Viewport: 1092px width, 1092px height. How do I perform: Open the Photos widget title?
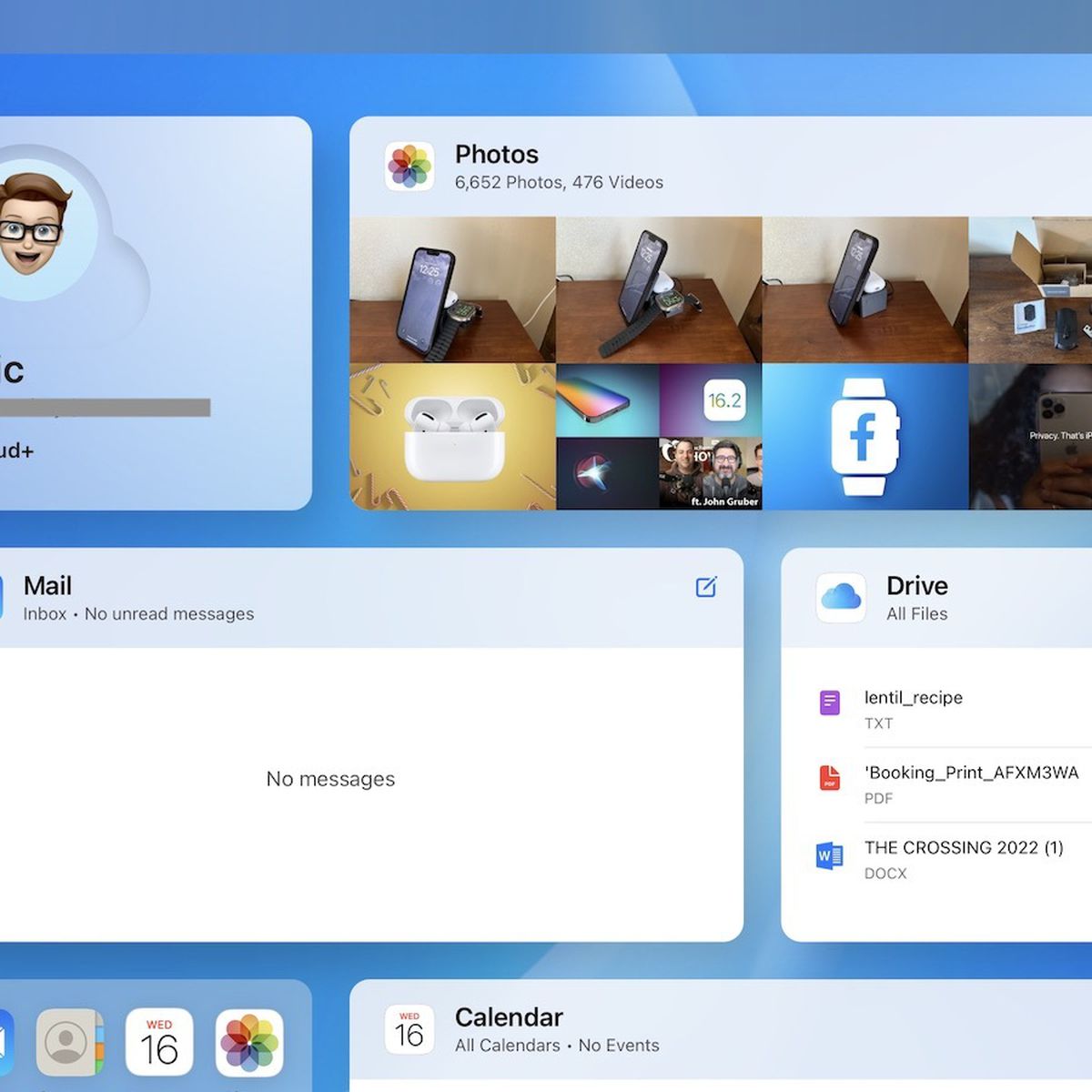pyautogui.click(x=497, y=154)
